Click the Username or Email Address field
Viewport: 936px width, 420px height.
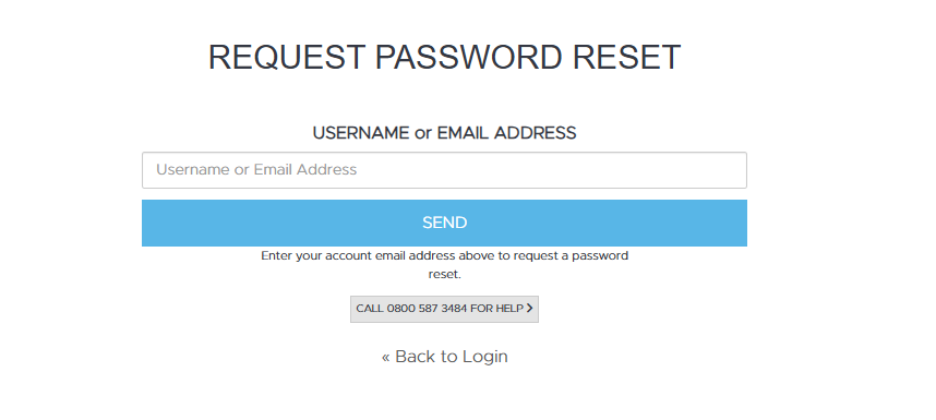click(444, 170)
